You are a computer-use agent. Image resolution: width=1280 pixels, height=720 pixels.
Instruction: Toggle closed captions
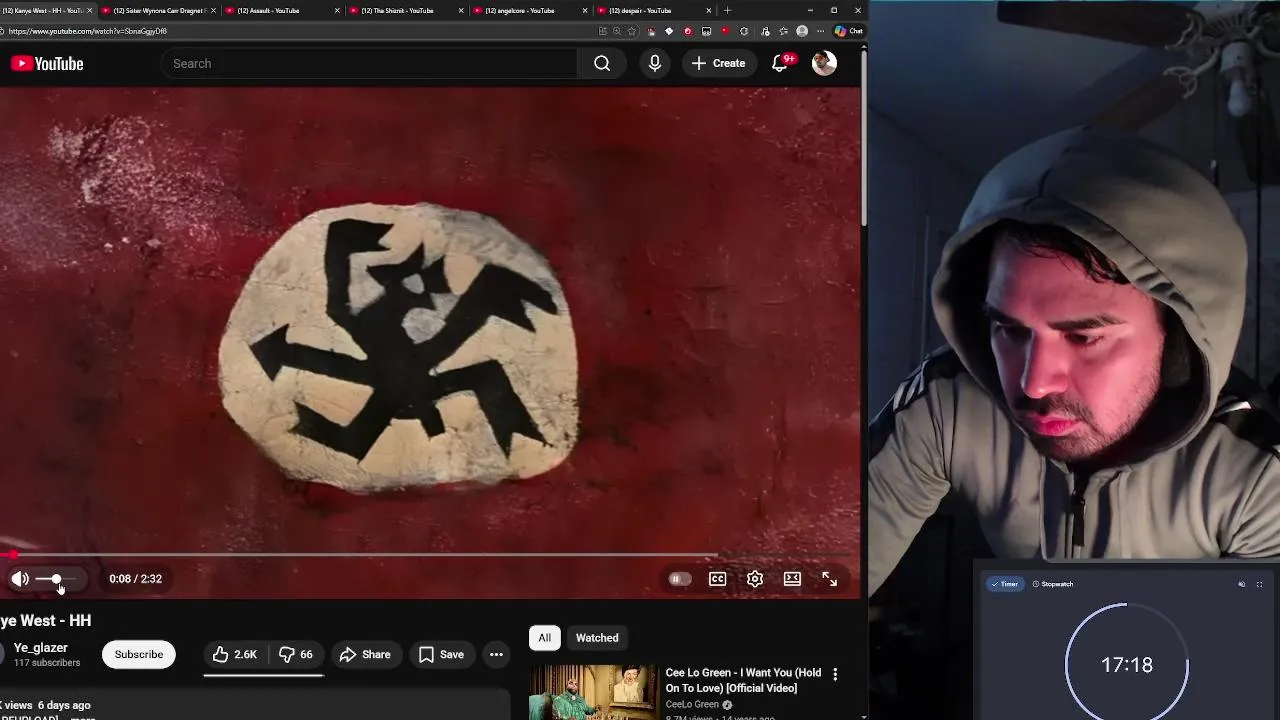point(717,579)
